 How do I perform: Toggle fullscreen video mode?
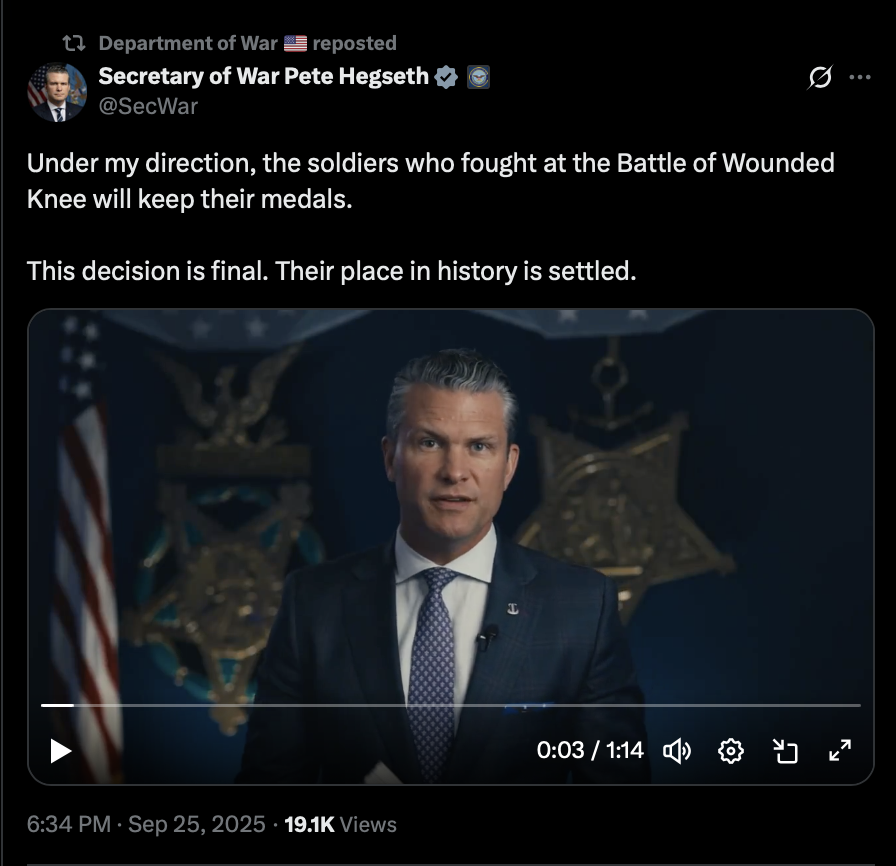pos(840,750)
